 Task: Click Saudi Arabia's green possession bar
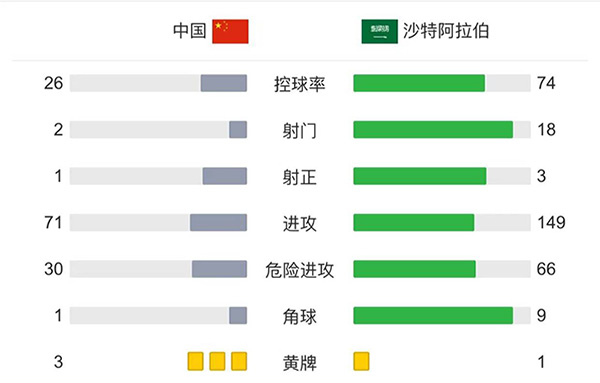419,83
